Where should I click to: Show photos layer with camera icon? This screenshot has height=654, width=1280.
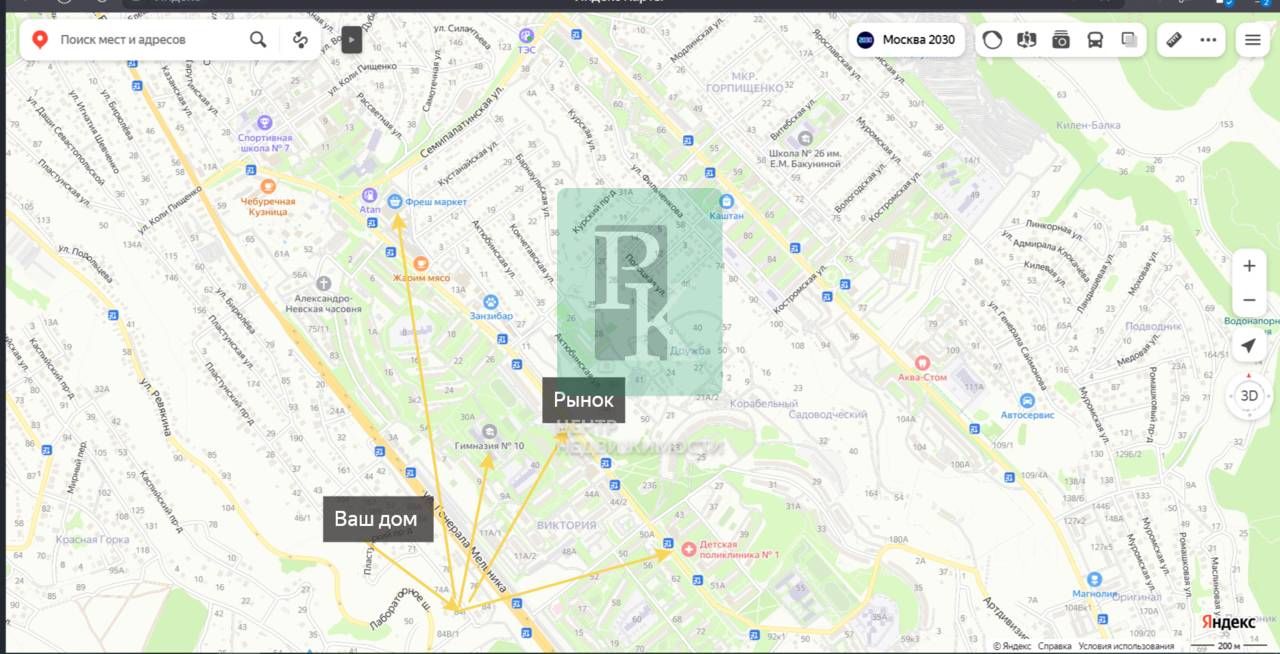point(1061,40)
